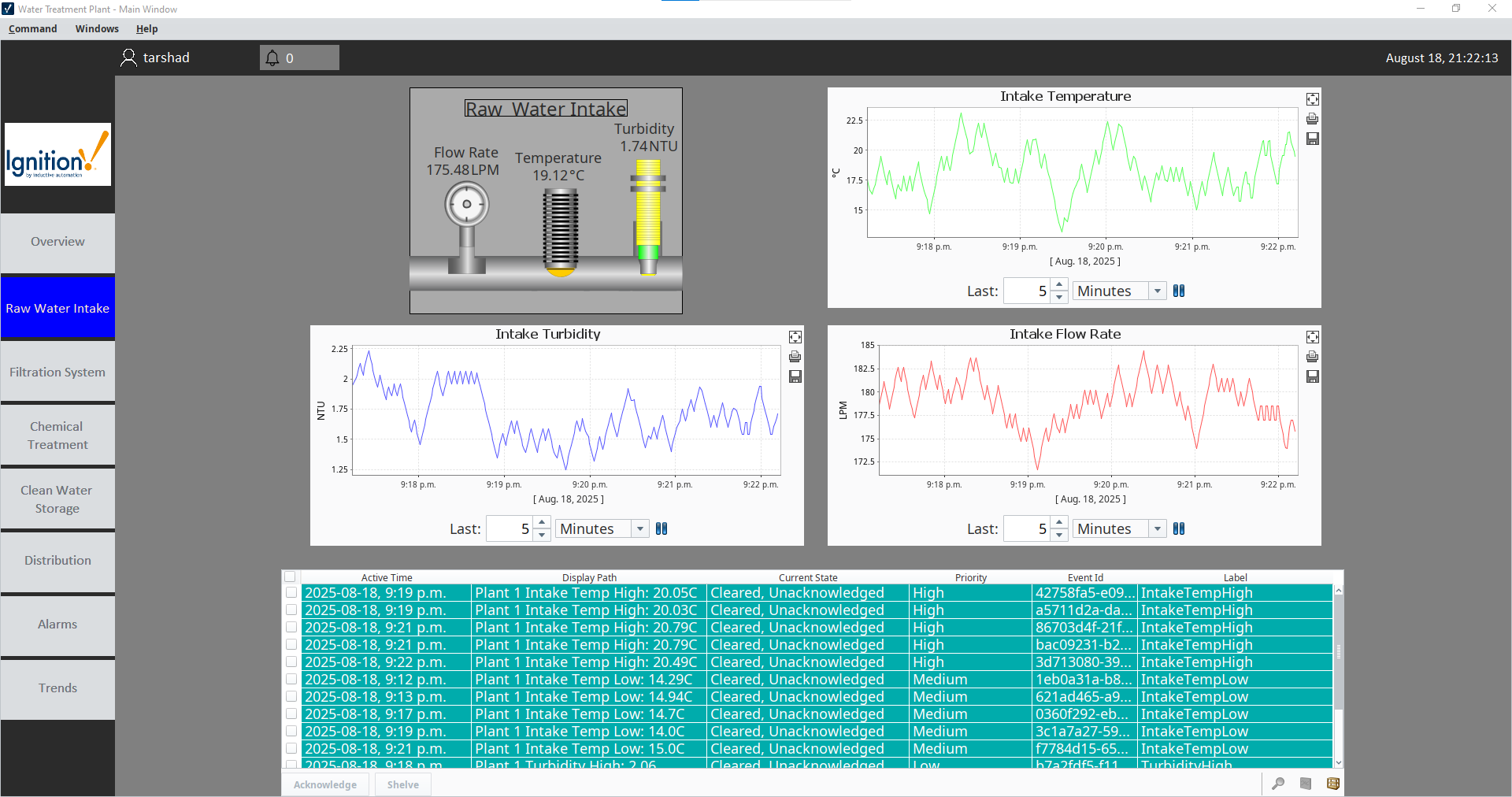Image resolution: width=1512 pixels, height=797 pixels.
Task: Maximize the Intake Flow Rate chart
Action: [x=1312, y=337]
